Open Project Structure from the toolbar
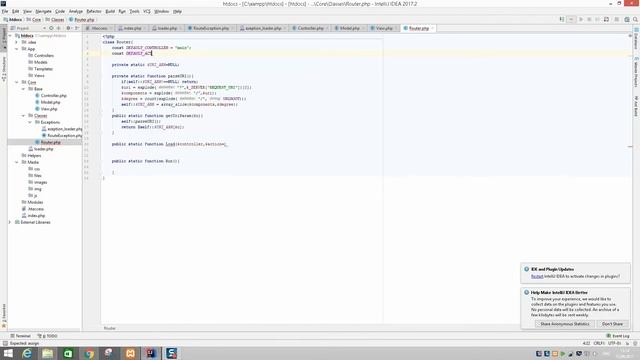The height and width of the screenshot is (360, 640). point(627,19)
